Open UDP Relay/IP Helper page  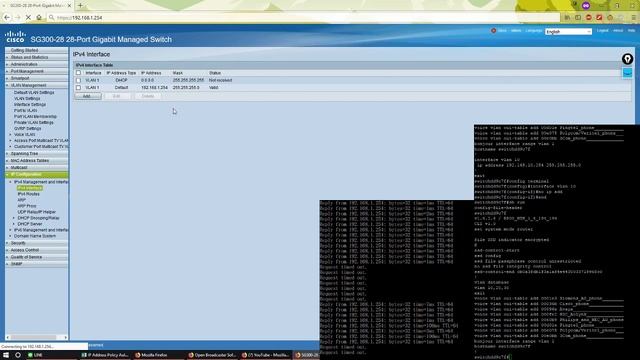(36, 212)
